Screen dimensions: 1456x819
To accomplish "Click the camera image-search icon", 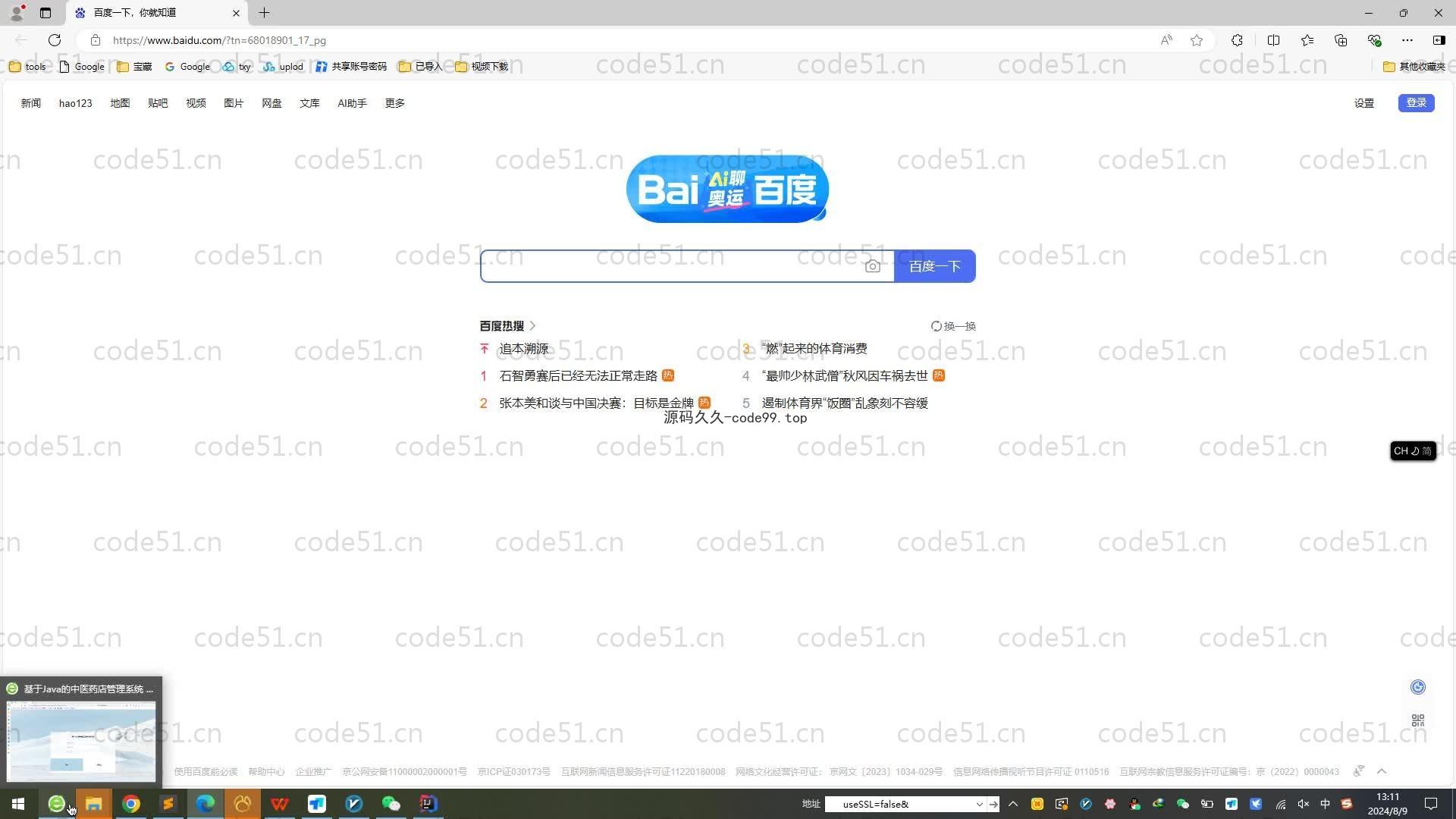I will [x=873, y=266].
